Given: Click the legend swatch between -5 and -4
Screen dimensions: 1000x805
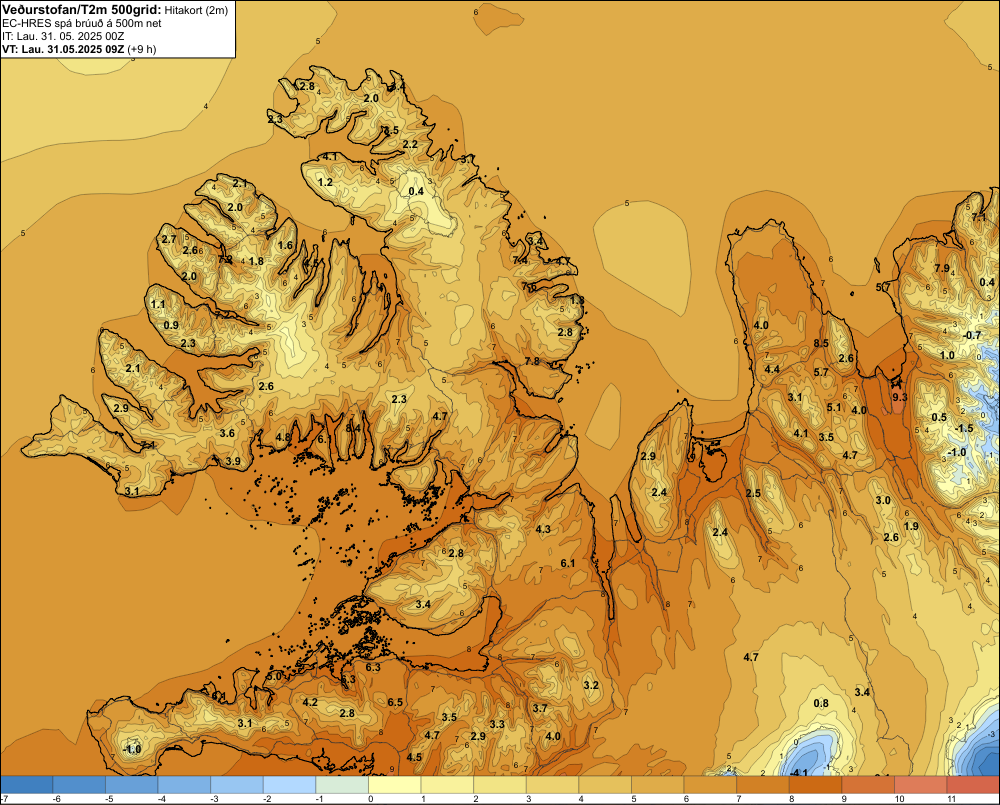Looking at the screenshot, I should pos(131,785).
